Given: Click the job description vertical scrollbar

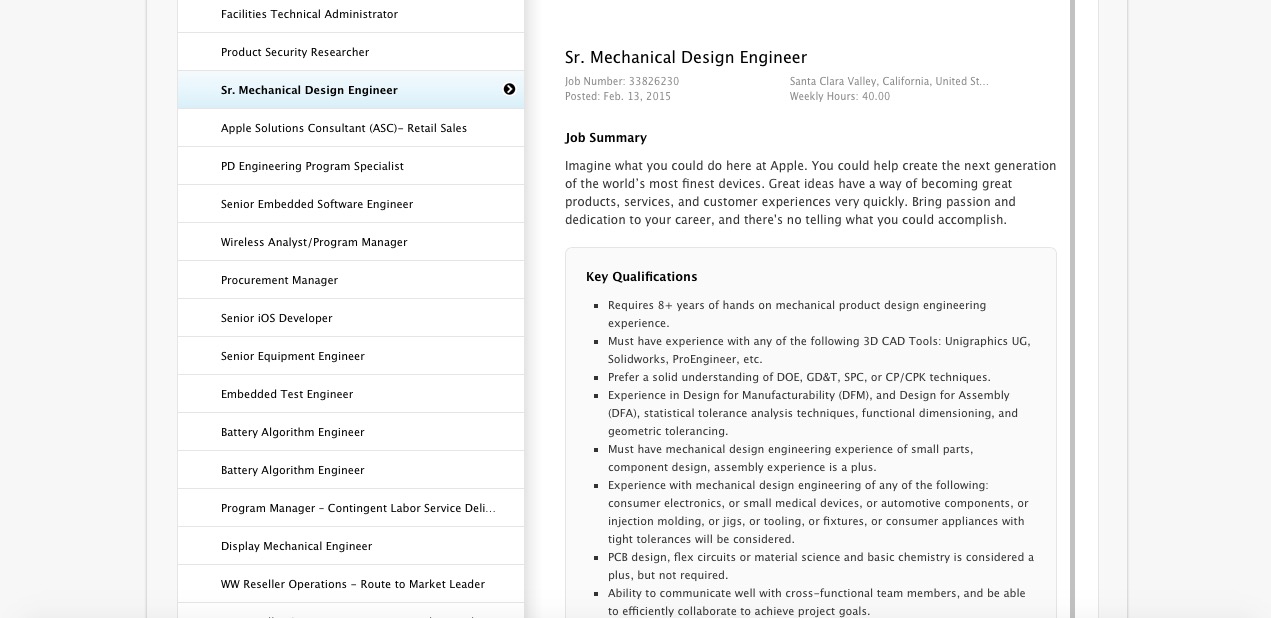Looking at the screenshot, I should (x=1072, y=300).
